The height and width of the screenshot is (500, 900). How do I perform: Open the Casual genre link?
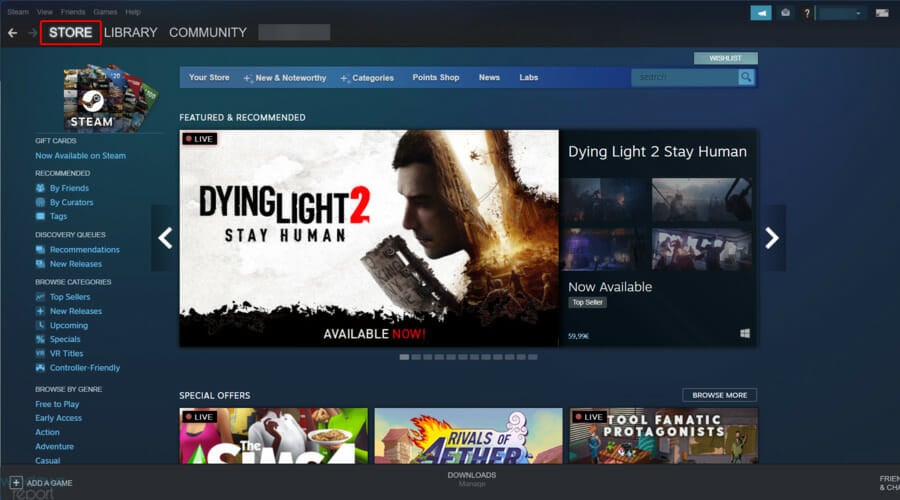click(x=47, y=460)
